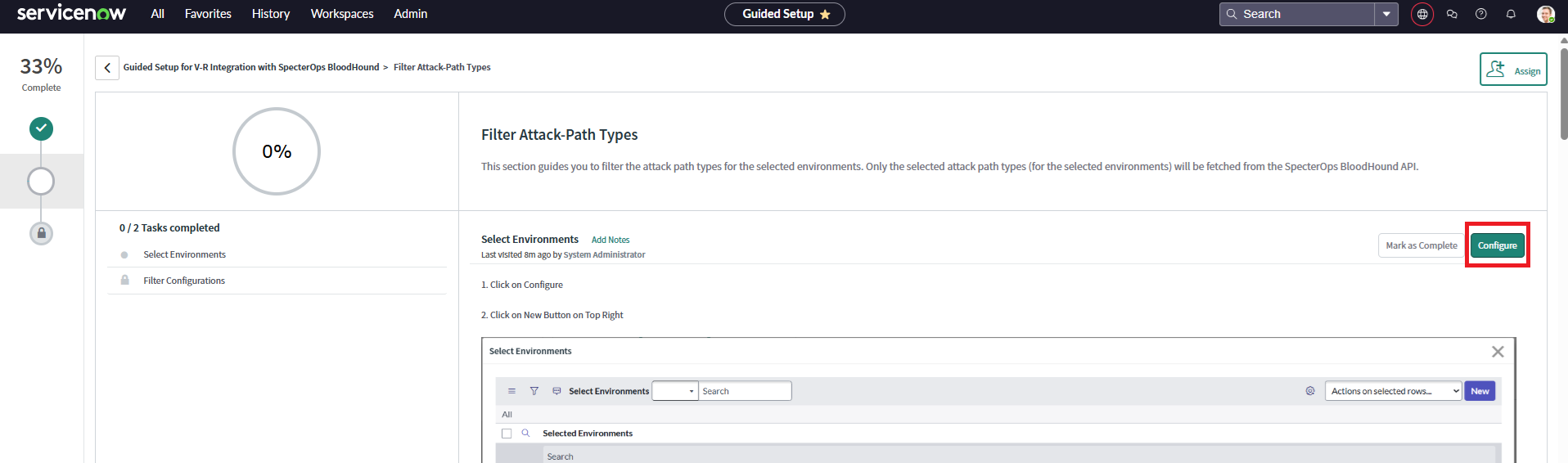The image size is (1568, 463).
Task: Open the Guided Setup for V-R Integration breadcrumb
Action: tap(251, 67)
